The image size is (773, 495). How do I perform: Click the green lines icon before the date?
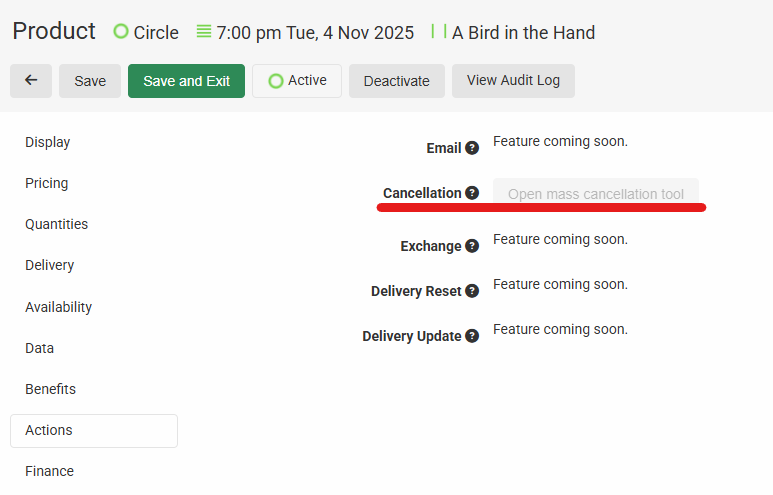point(204,32)
